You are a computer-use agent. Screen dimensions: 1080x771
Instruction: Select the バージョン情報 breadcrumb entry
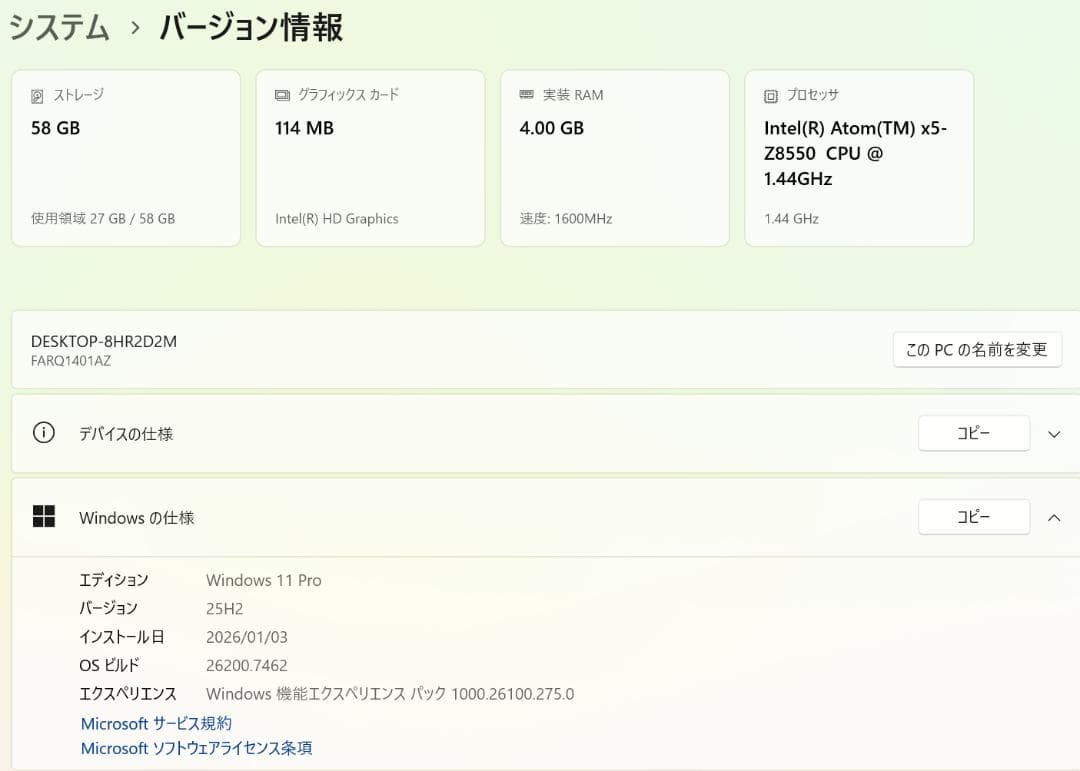point(248,28)
